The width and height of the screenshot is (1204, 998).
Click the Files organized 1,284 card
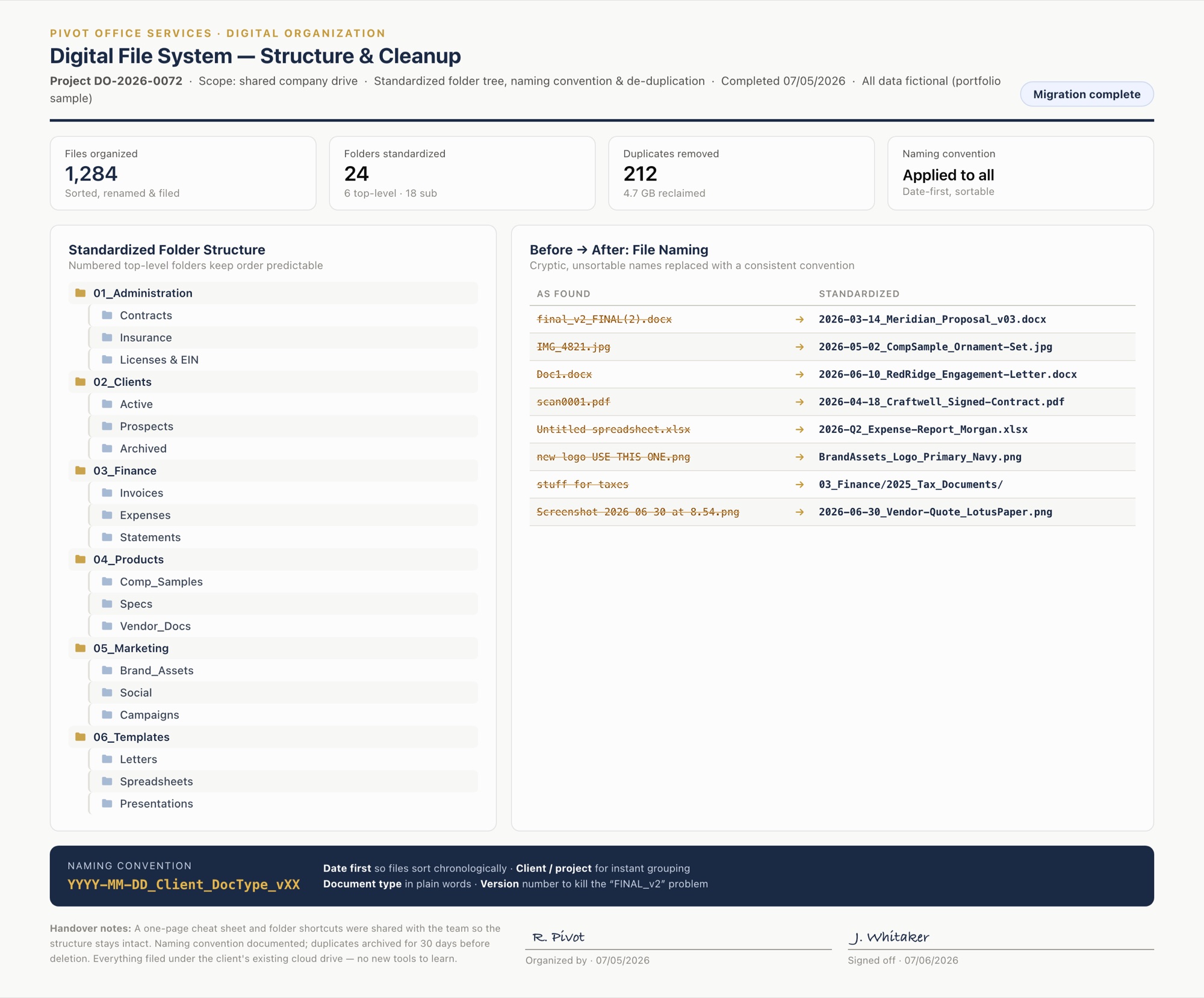183,173
